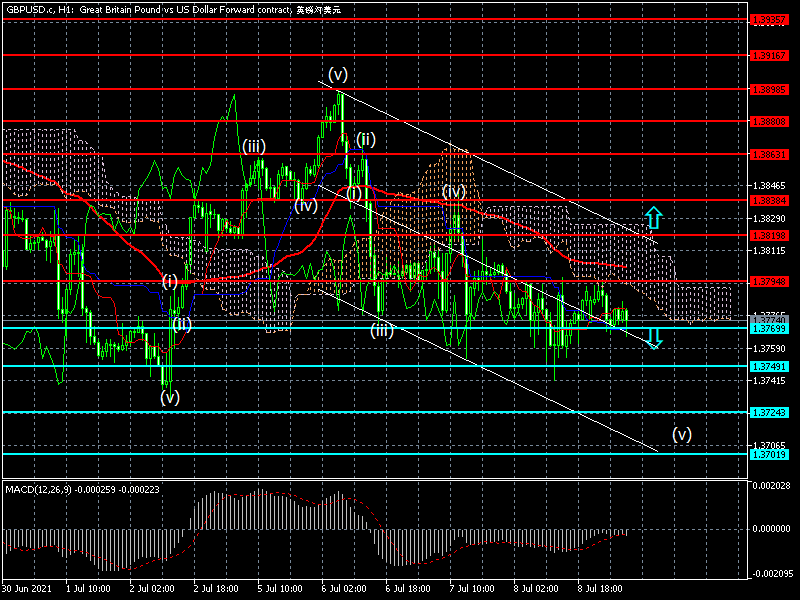Click the (iv) label above the orange cloud

(x=454, y=191)
